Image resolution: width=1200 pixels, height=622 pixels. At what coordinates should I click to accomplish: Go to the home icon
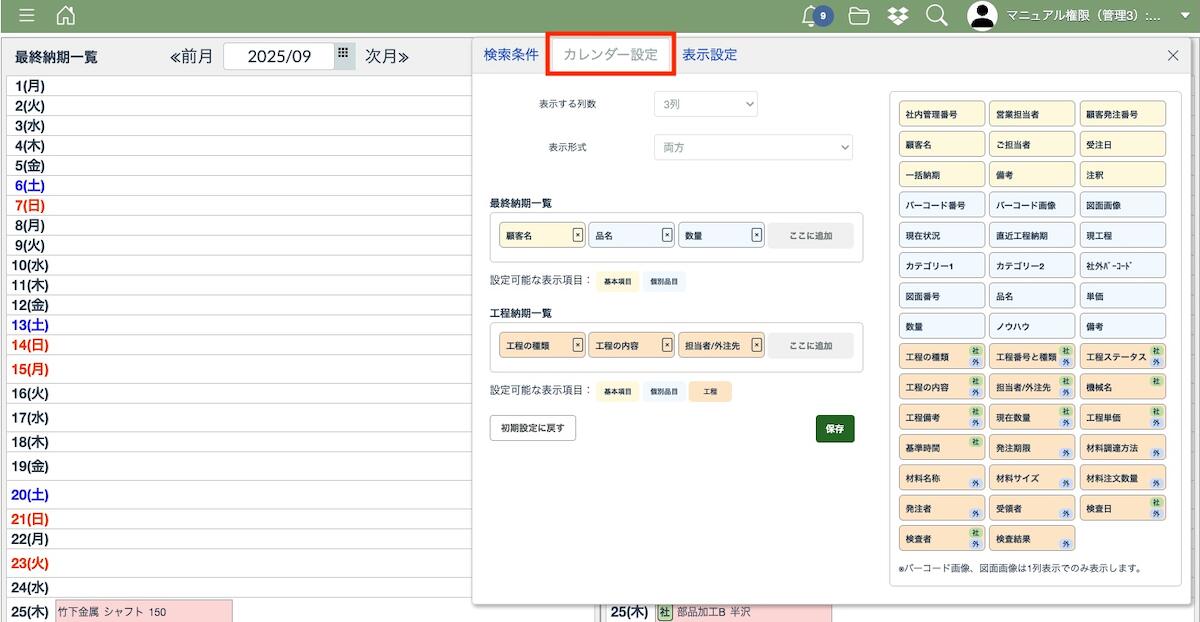[65, 15]
